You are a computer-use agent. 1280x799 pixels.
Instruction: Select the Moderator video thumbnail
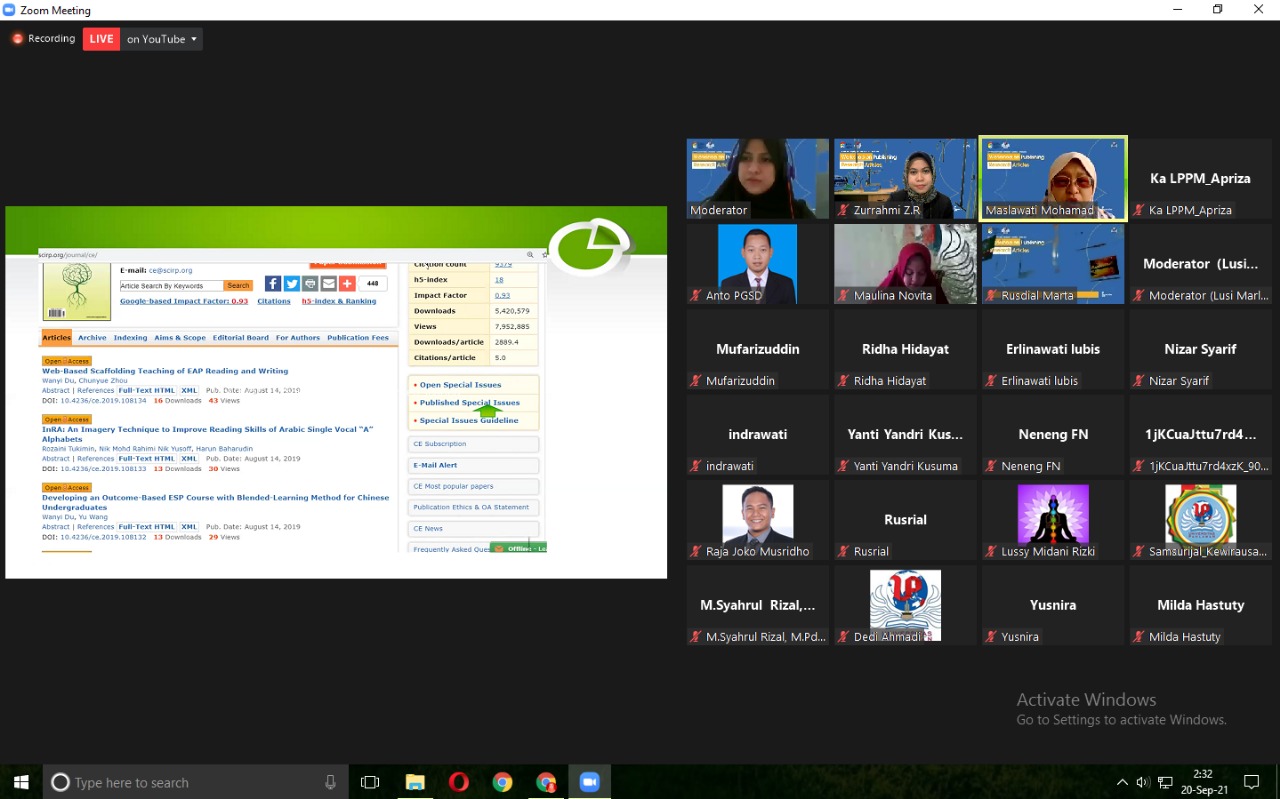pos(757,179)
